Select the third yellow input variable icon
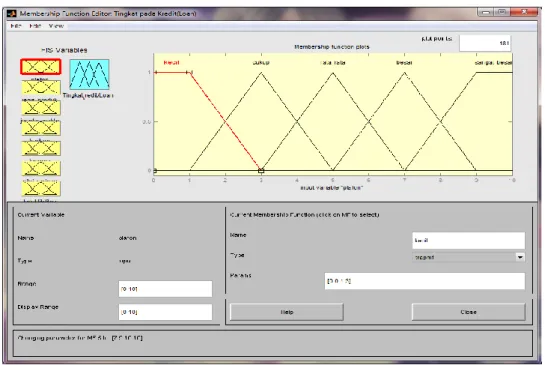 click(x=41, y=108)
